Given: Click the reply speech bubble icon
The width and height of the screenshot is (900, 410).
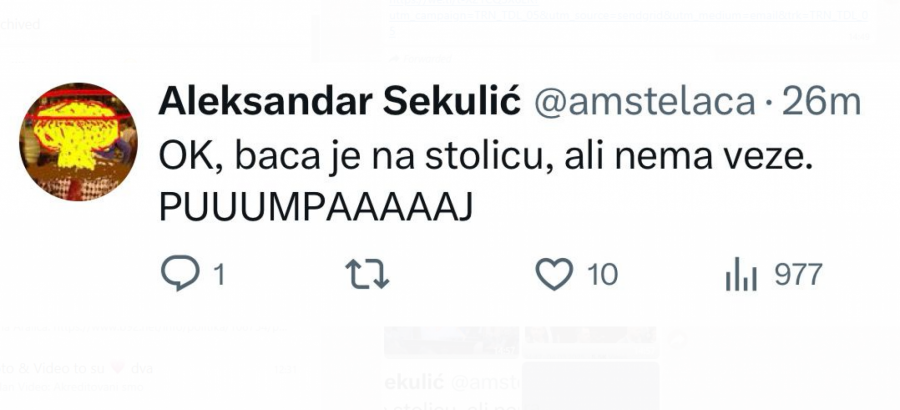Looking at the screenshot, I should coord(180,274).
